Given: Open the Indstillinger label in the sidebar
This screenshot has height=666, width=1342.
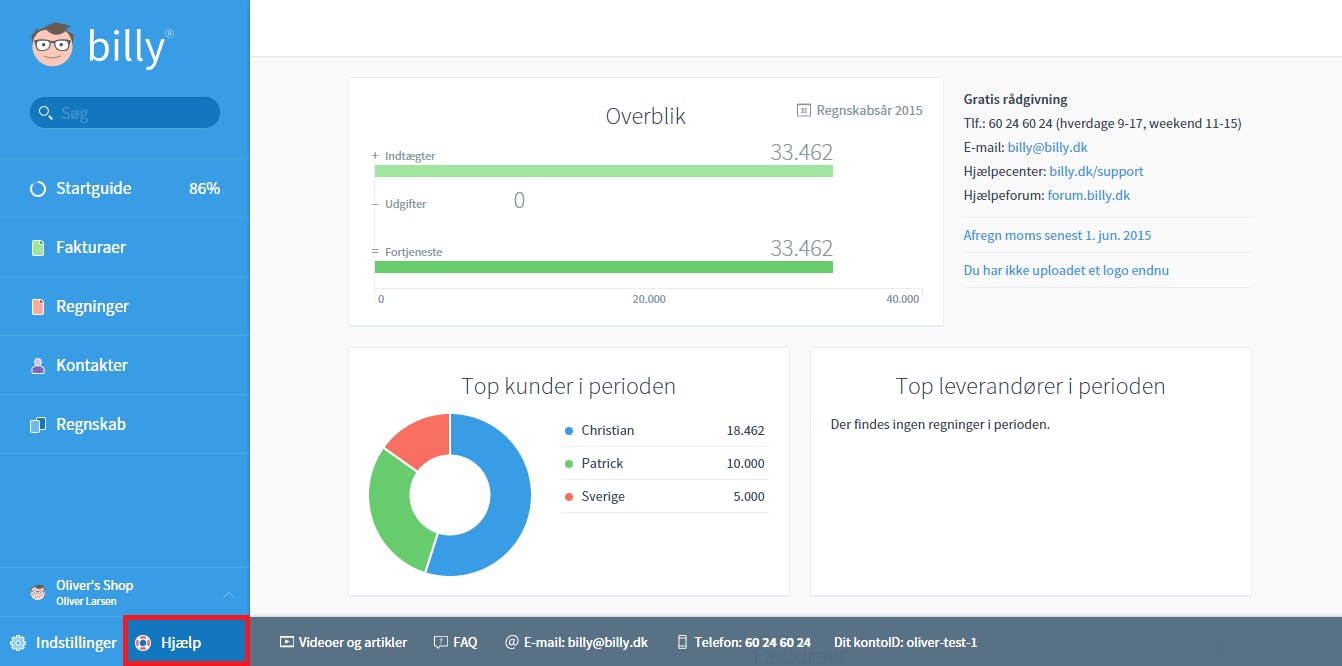Looking at the screenshot, I should pyautogui.click(x=77, y=643).
